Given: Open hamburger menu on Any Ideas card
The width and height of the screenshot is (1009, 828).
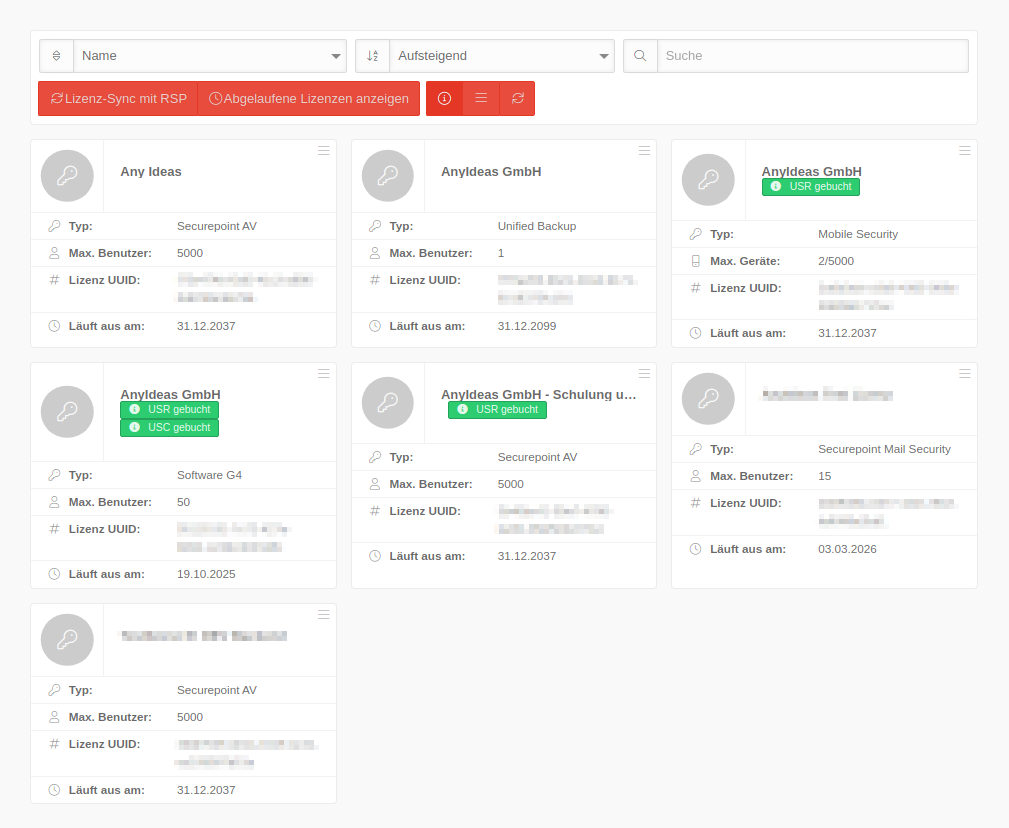Looking at the screenshot, I should click(323, 151).
